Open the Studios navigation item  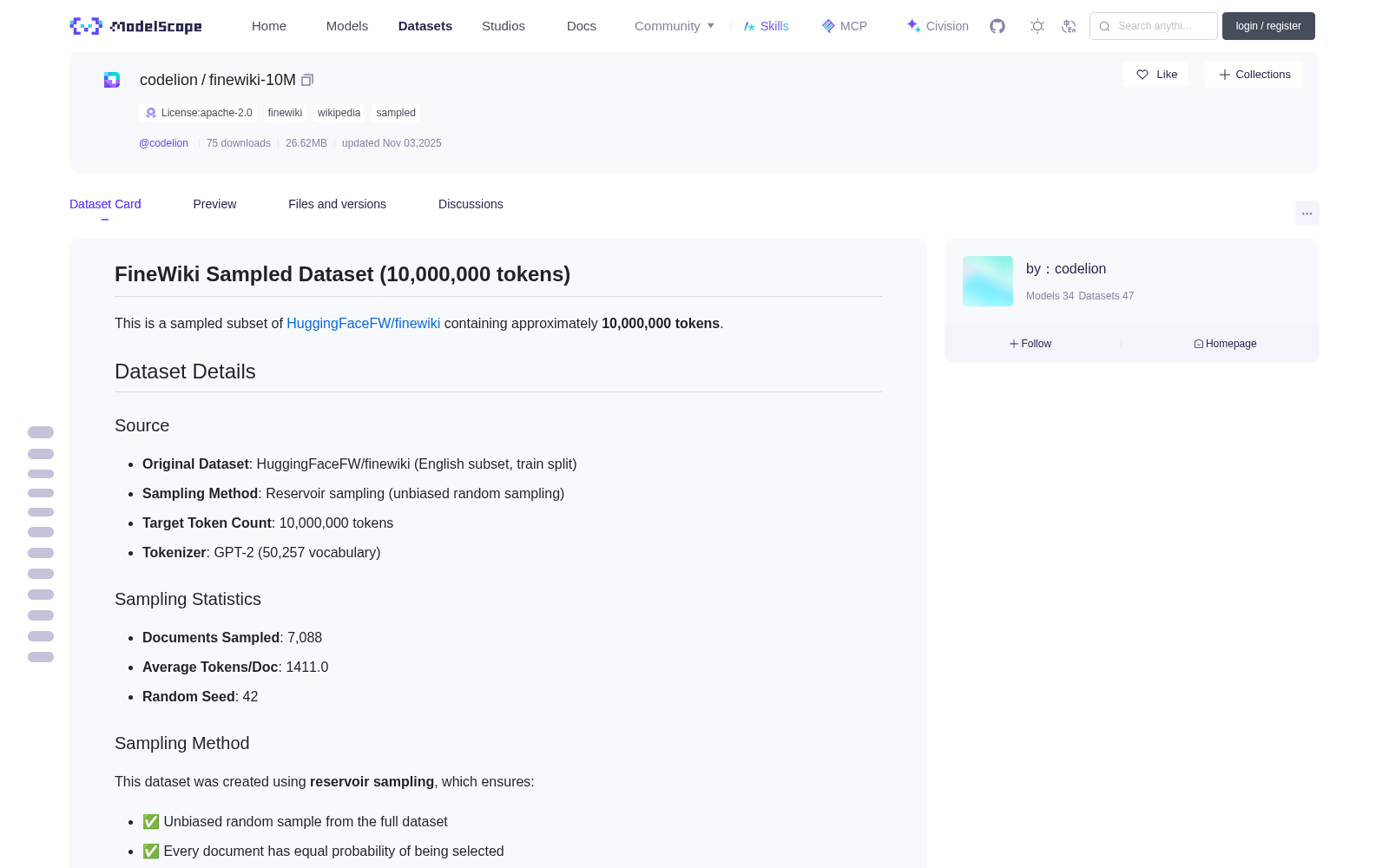point(504,26)
